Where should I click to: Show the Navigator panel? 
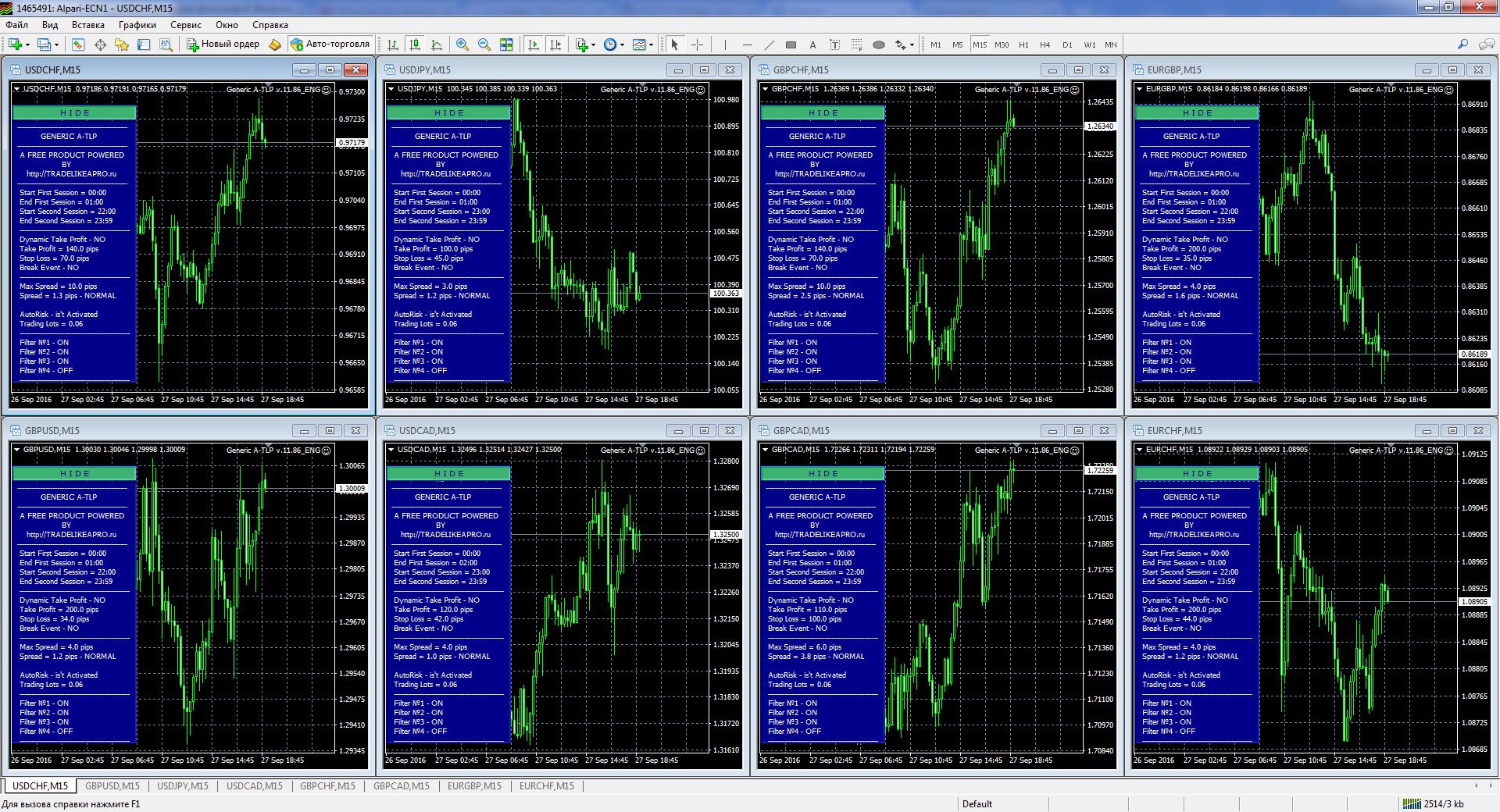122,45
